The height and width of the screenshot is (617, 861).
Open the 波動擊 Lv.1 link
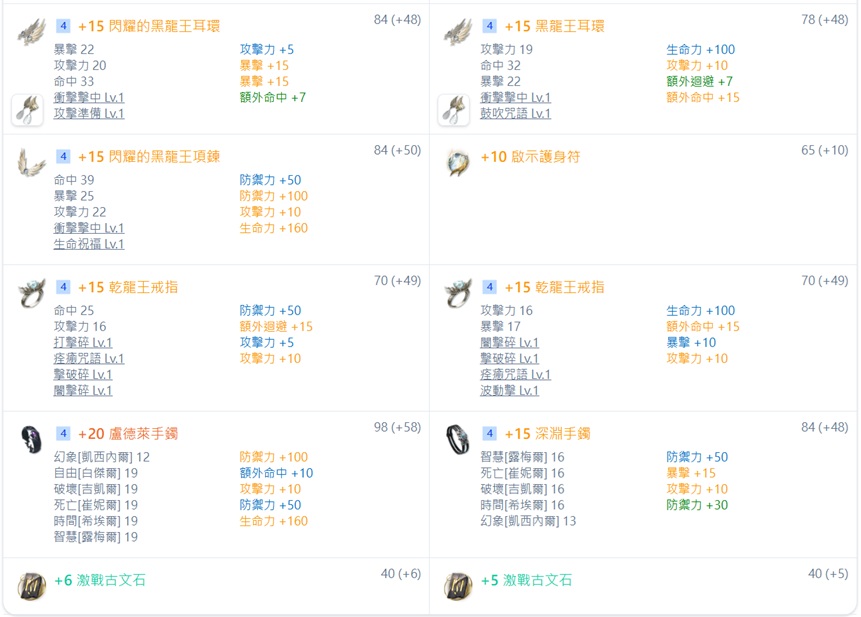[x=509, y=391]
